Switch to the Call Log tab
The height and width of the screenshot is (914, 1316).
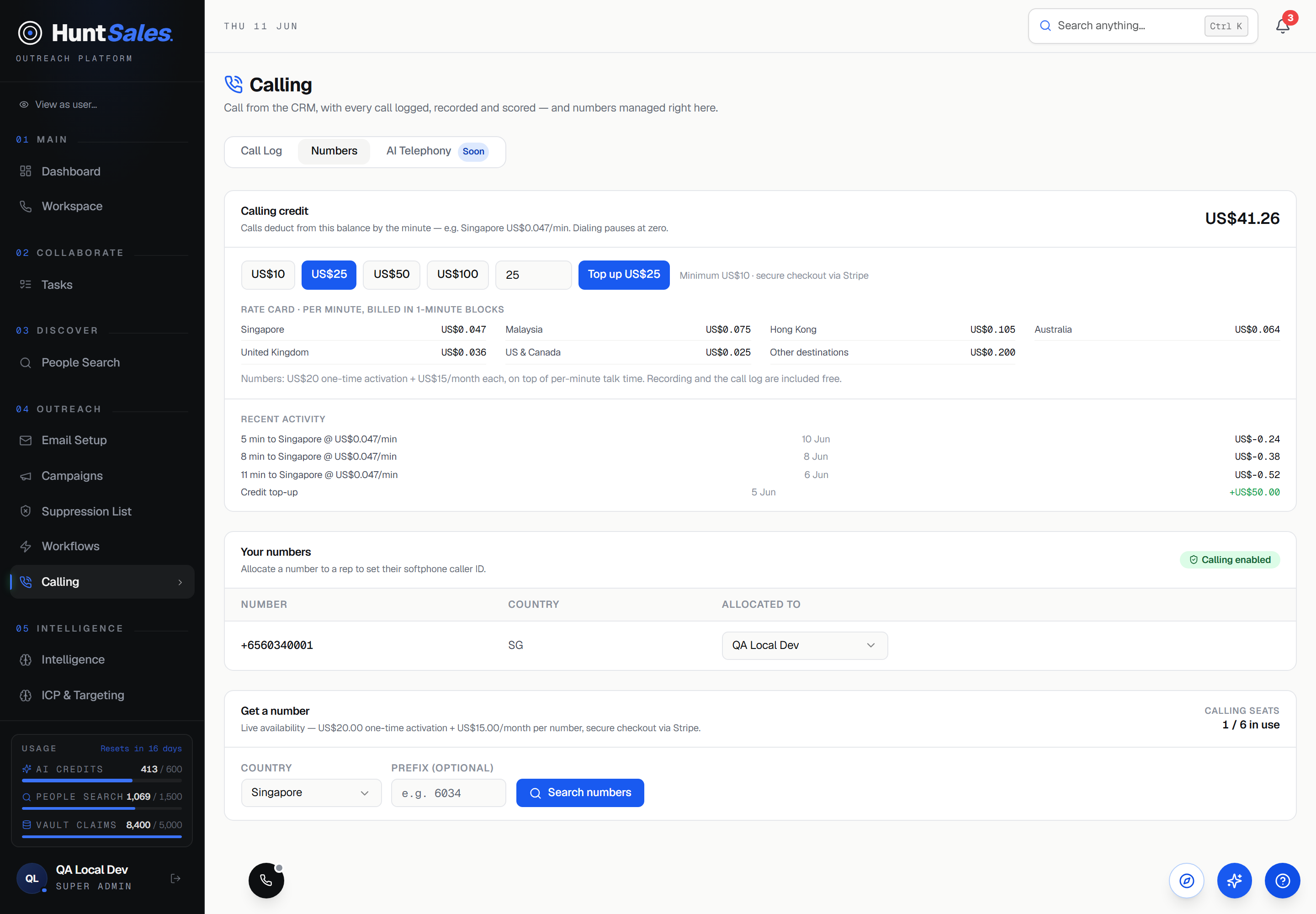tap(261, 151)
